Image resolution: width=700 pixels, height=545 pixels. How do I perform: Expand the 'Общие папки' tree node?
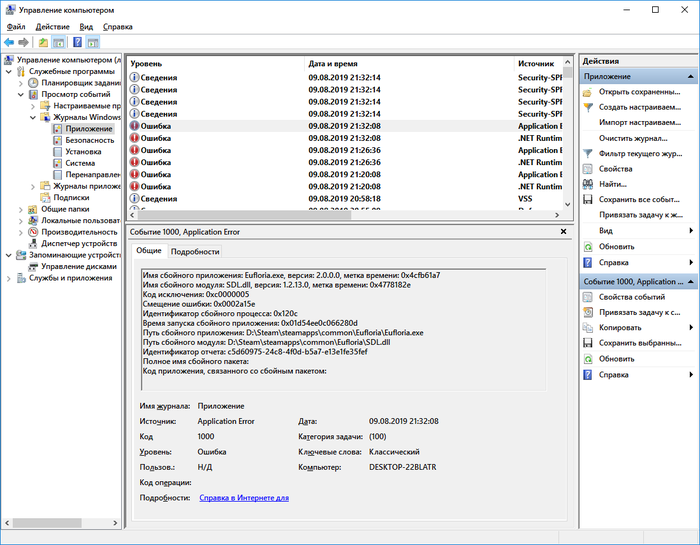(20, 209)
